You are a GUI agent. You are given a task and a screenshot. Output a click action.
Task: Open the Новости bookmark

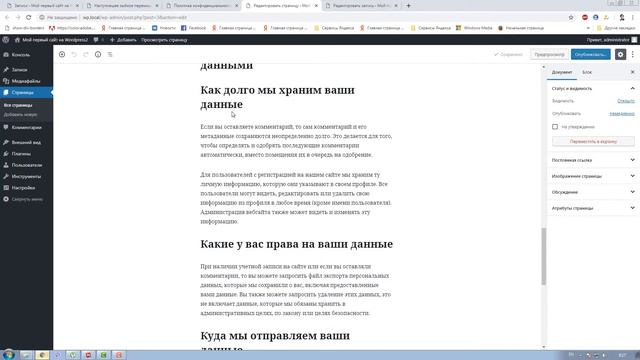click(x=164, y=28)
